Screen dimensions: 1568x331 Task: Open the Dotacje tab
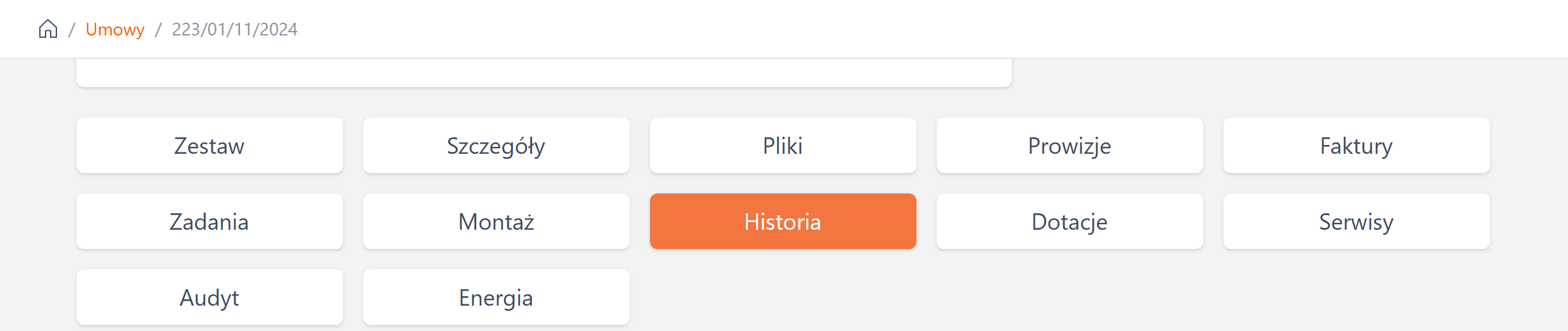click(1069, 222)
